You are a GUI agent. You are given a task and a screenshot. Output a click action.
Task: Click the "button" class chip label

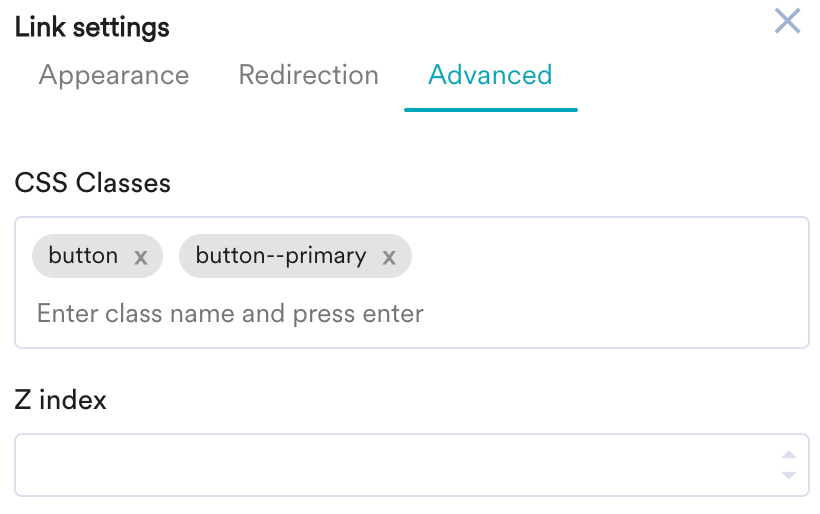tap(83, 256)
